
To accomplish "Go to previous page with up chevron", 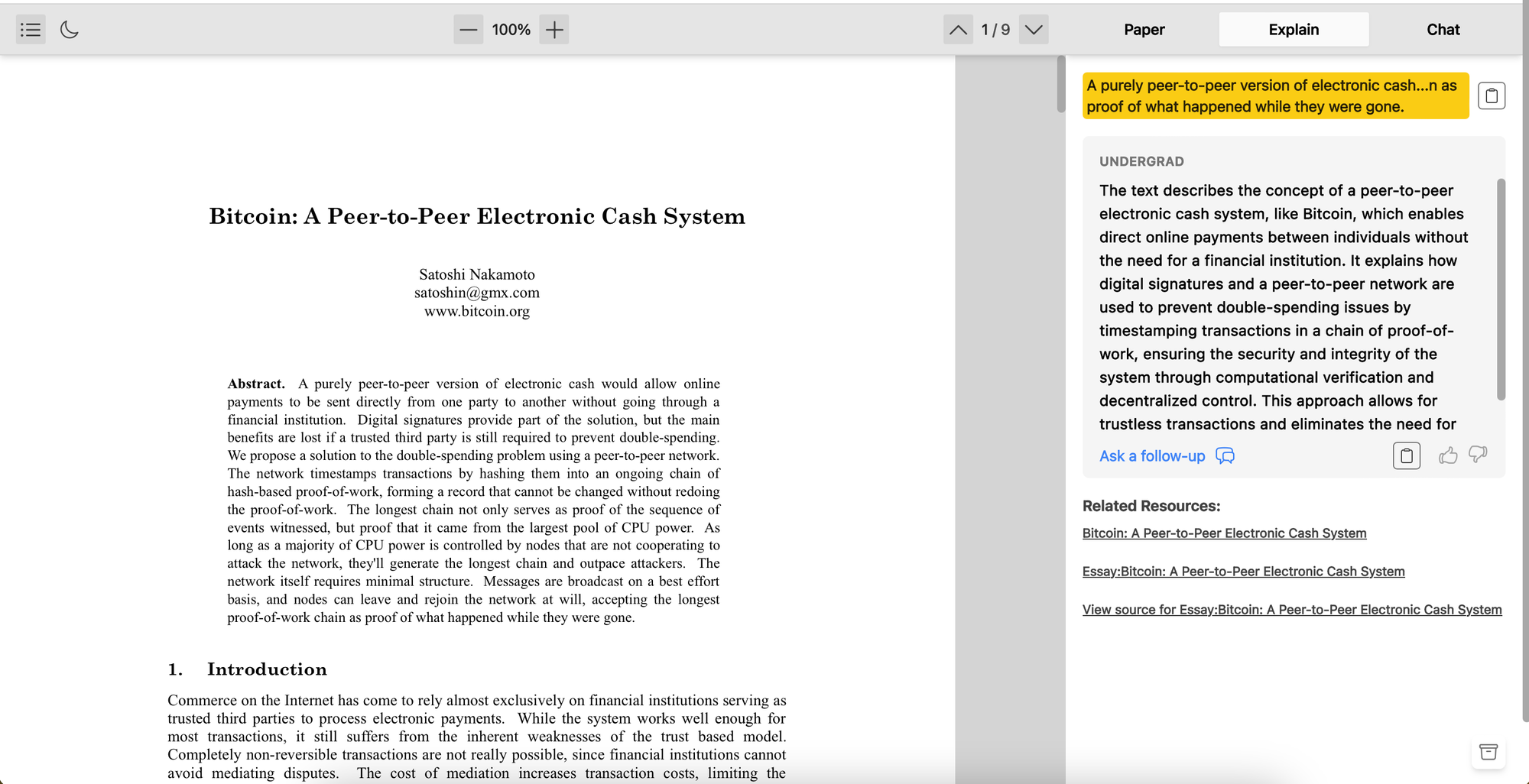I will (958, 30).
